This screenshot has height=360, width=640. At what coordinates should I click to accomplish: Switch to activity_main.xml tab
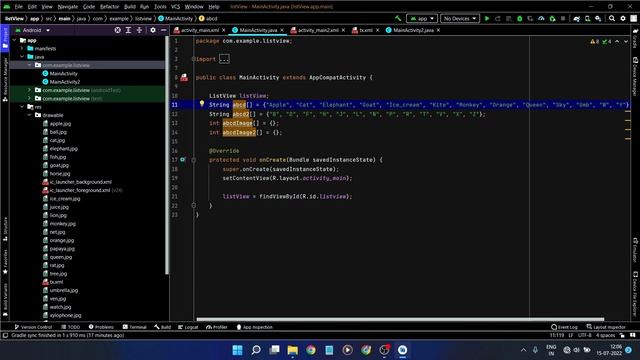click(x=200, y=30)
